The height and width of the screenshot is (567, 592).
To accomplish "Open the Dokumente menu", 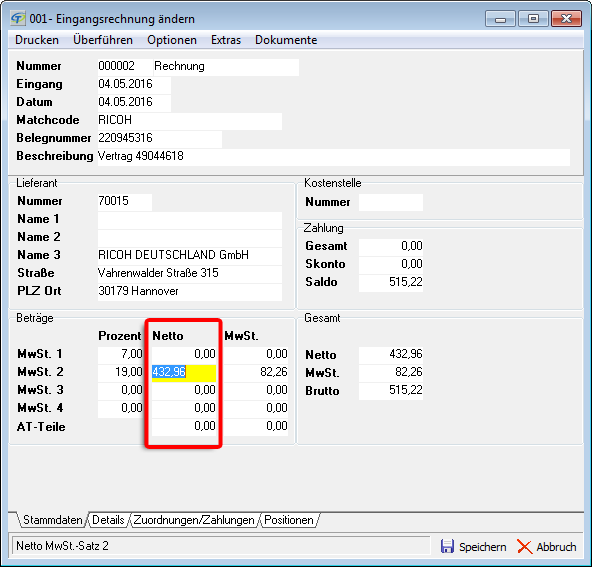I will tap(286, 40).
